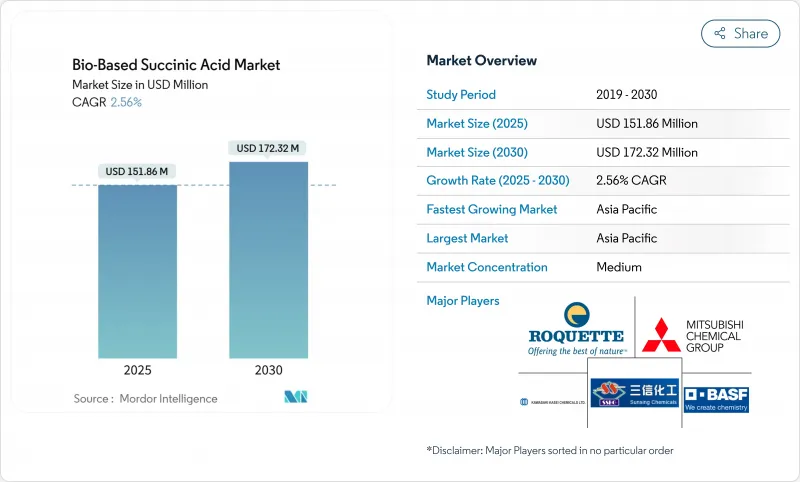Click the BASF logo
Image resolution: width=800 pixels, height=482 pixels.
pyautogui.click(x=716, y=397)
